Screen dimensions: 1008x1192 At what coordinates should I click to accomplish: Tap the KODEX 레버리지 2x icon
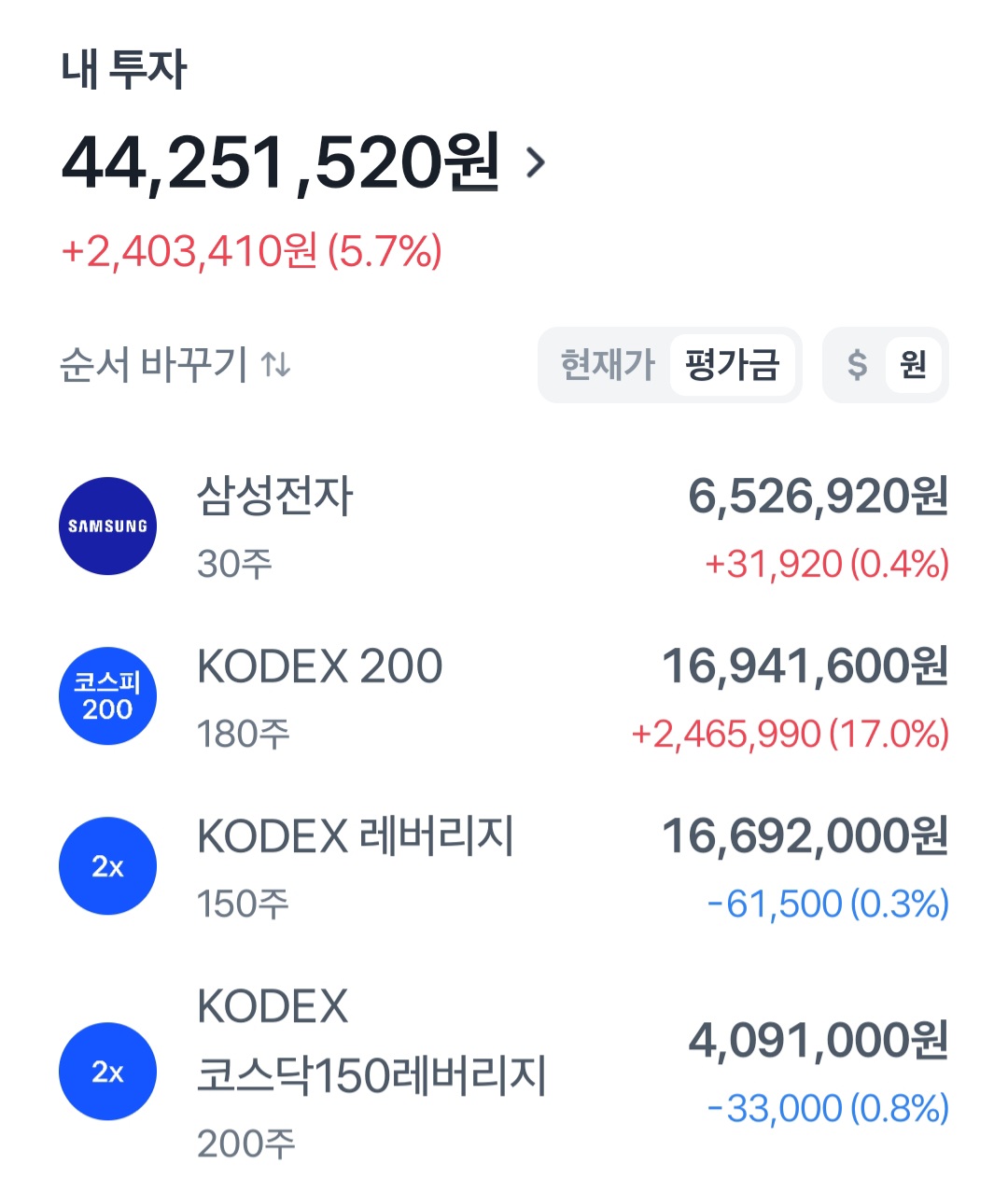[x=107, y=866]
